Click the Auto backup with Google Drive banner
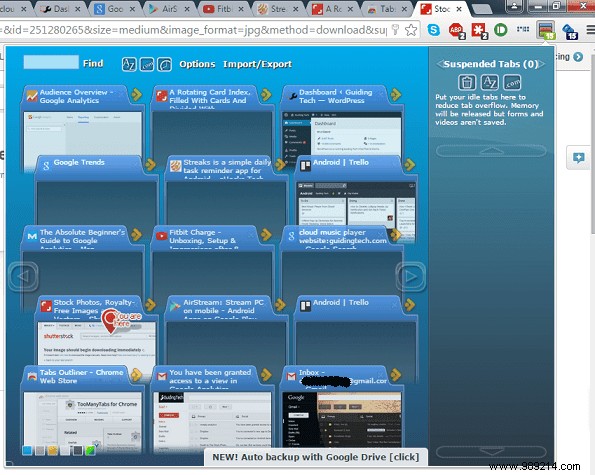The image size is (595, 475). pyautogui.click(x=316, y=457)
